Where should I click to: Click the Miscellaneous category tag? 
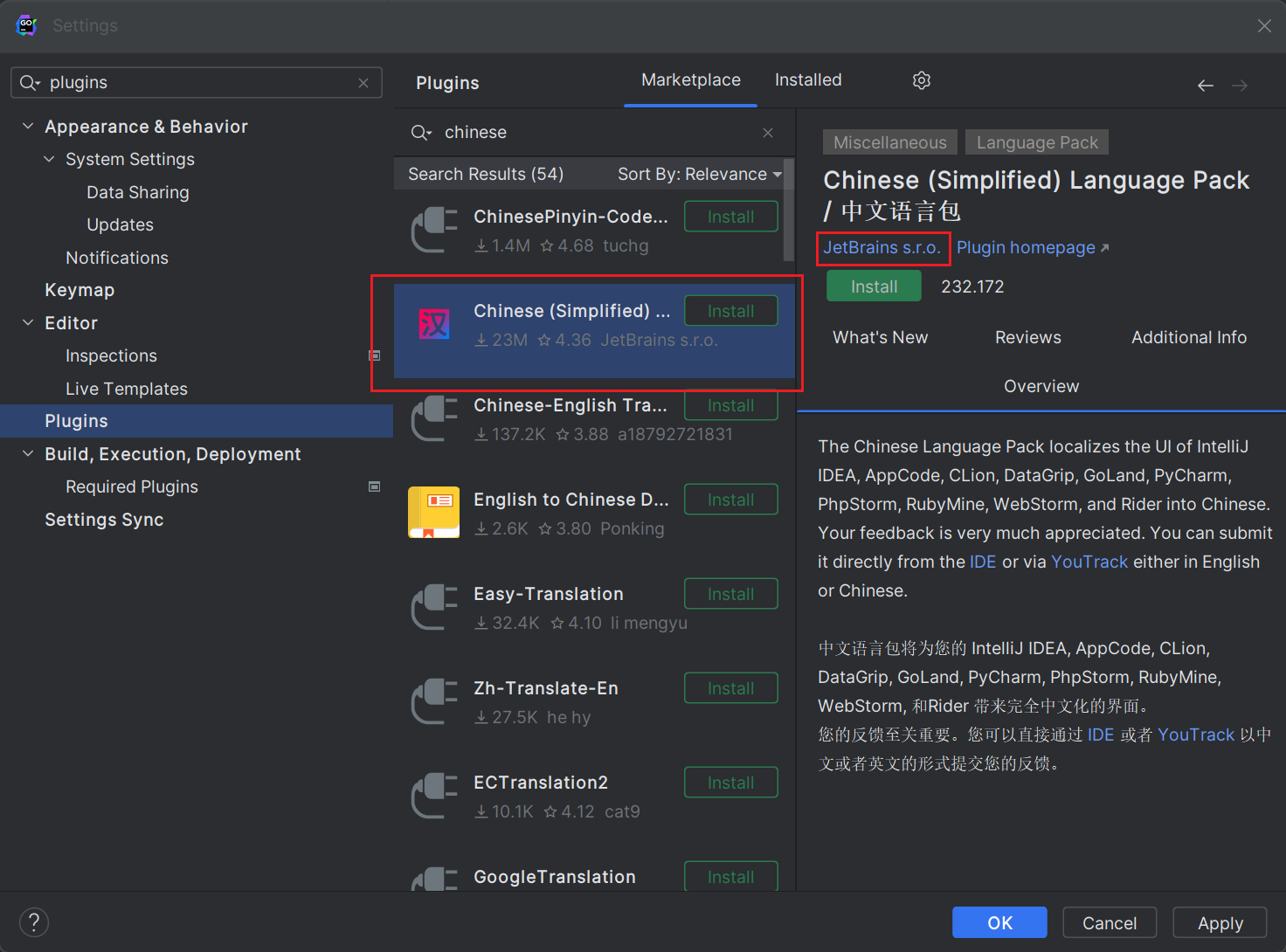890,142
